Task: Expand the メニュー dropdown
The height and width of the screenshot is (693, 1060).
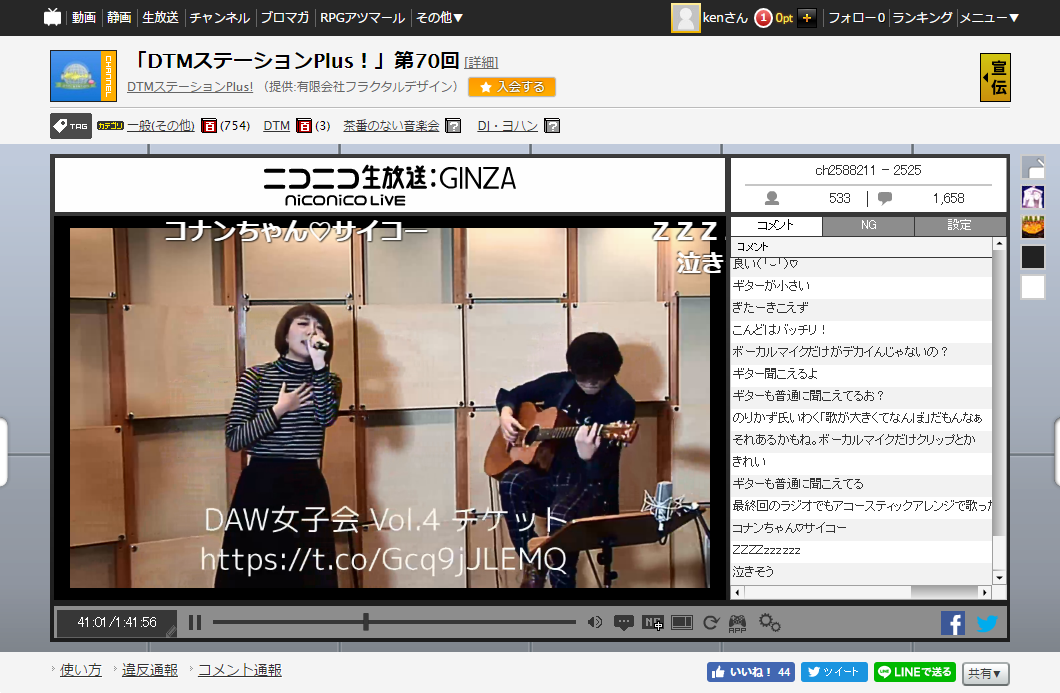Action: click(x=990, y=18)
